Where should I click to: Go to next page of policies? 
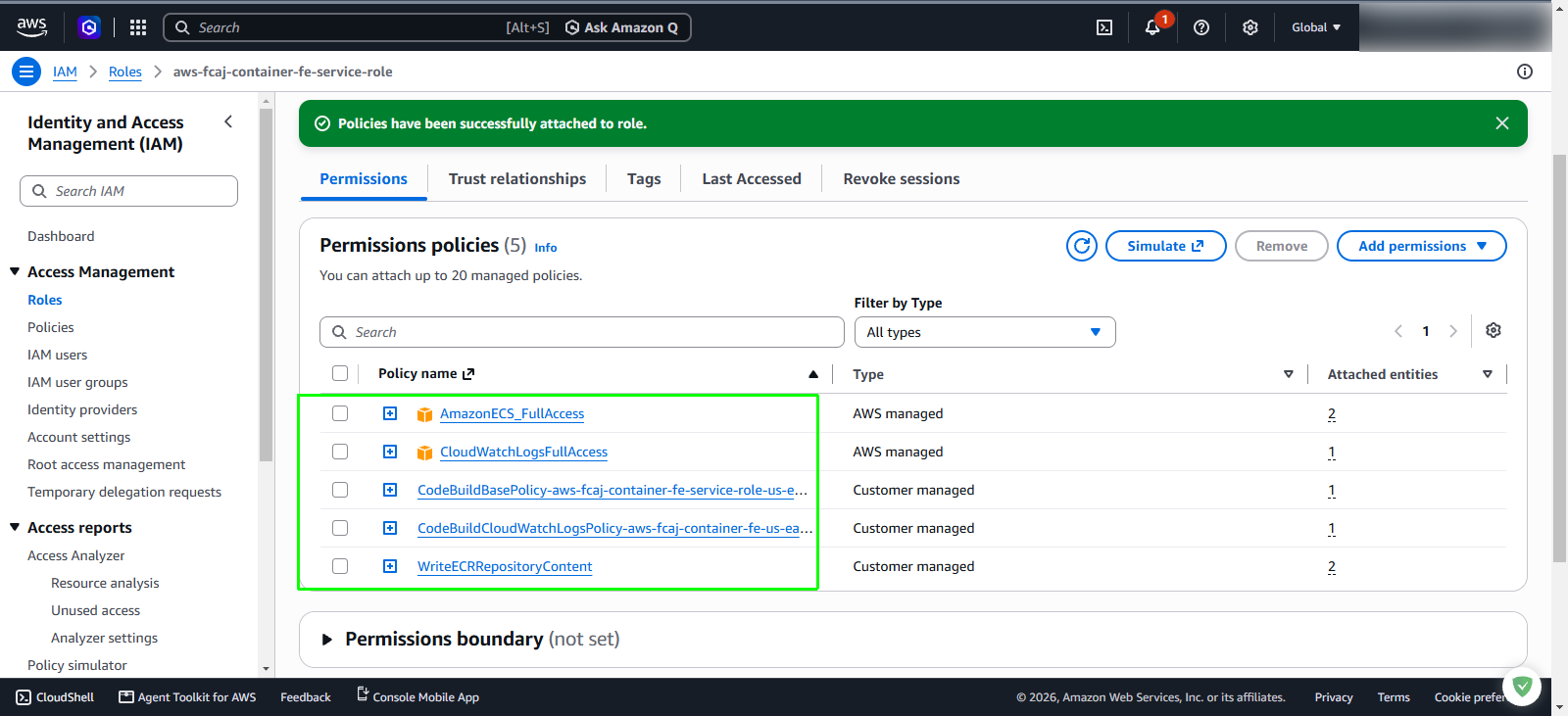[x=1453, y=331]
